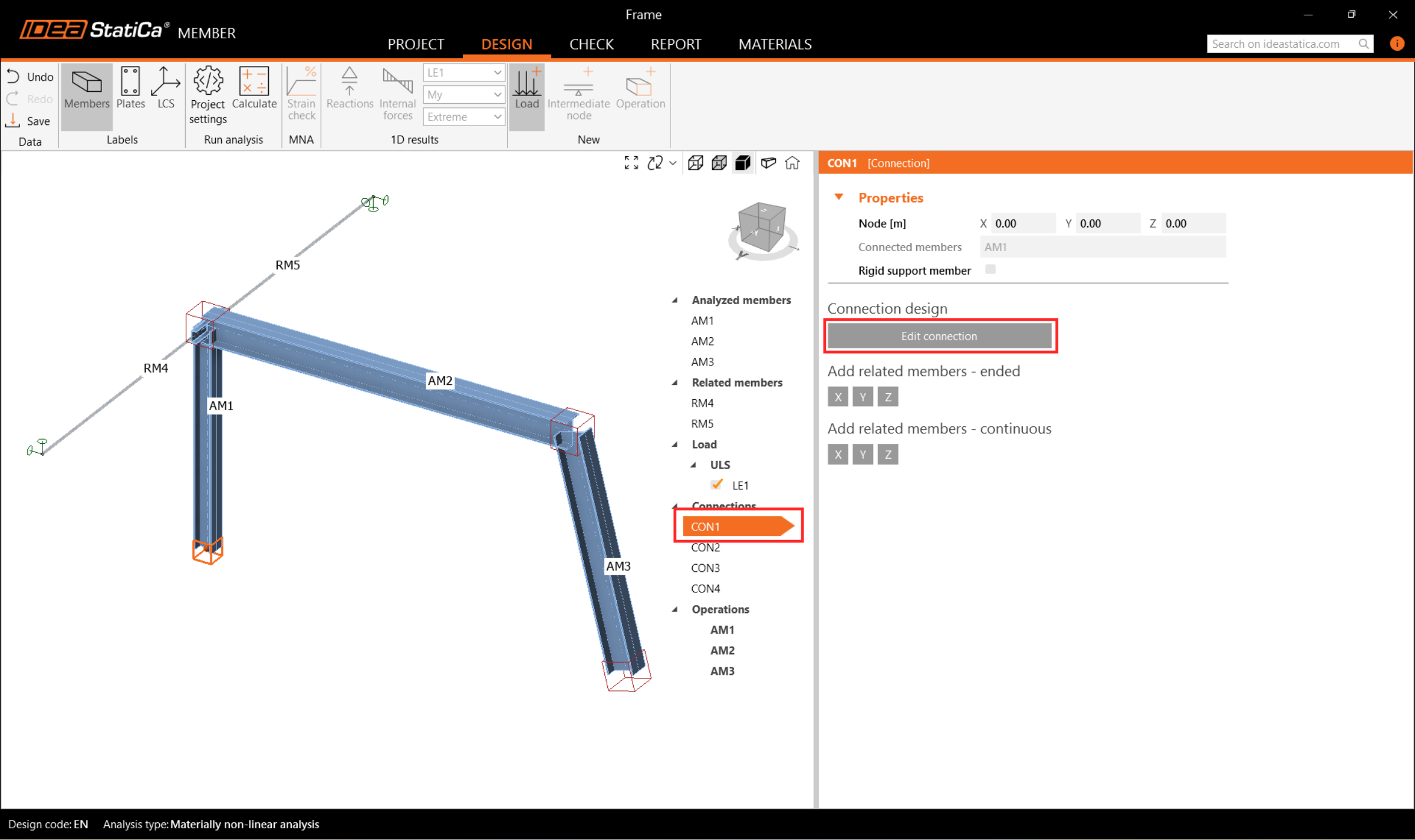Open the Extreme dropdown

[463, 117]
